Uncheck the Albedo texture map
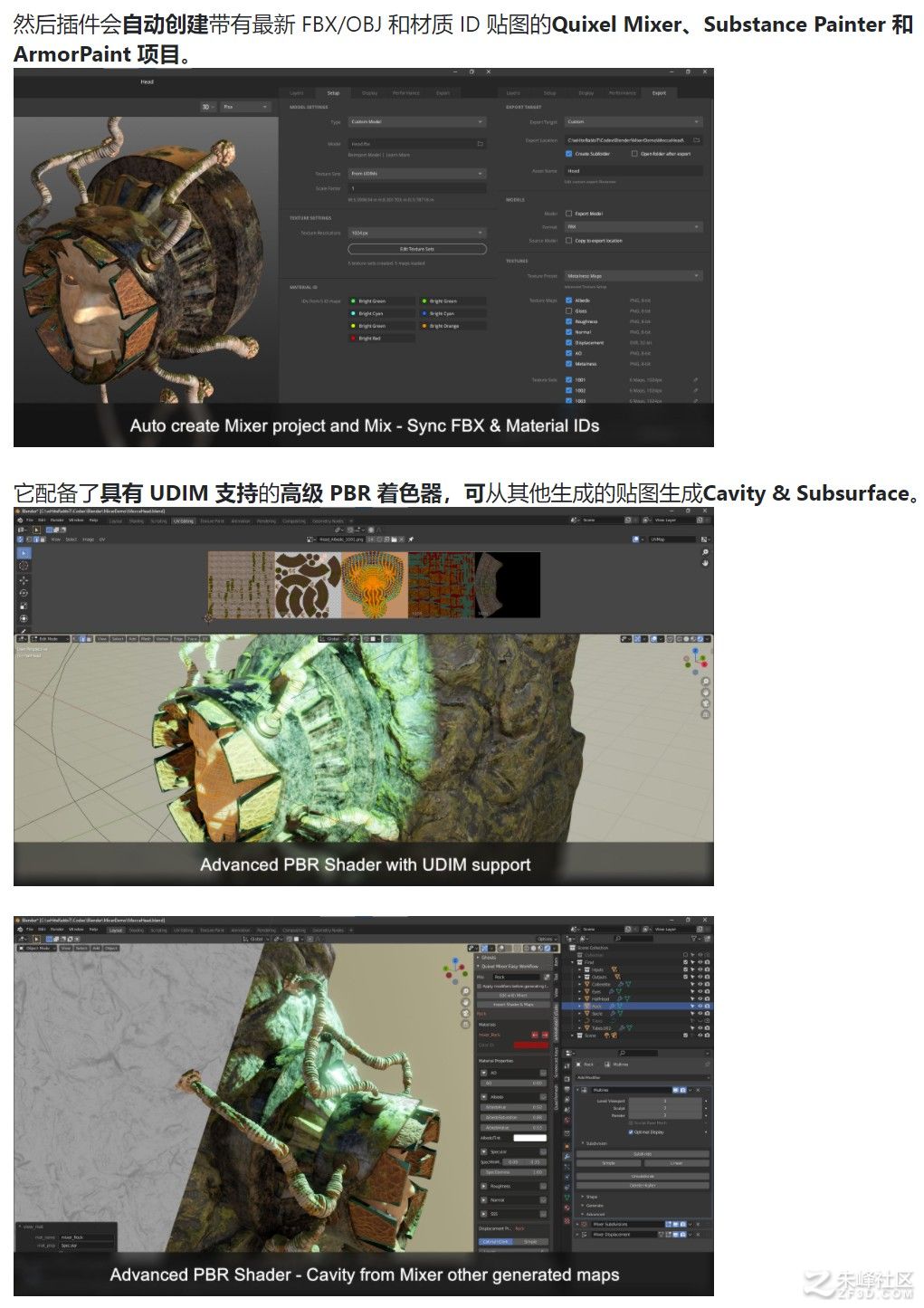 click(568, 301)
